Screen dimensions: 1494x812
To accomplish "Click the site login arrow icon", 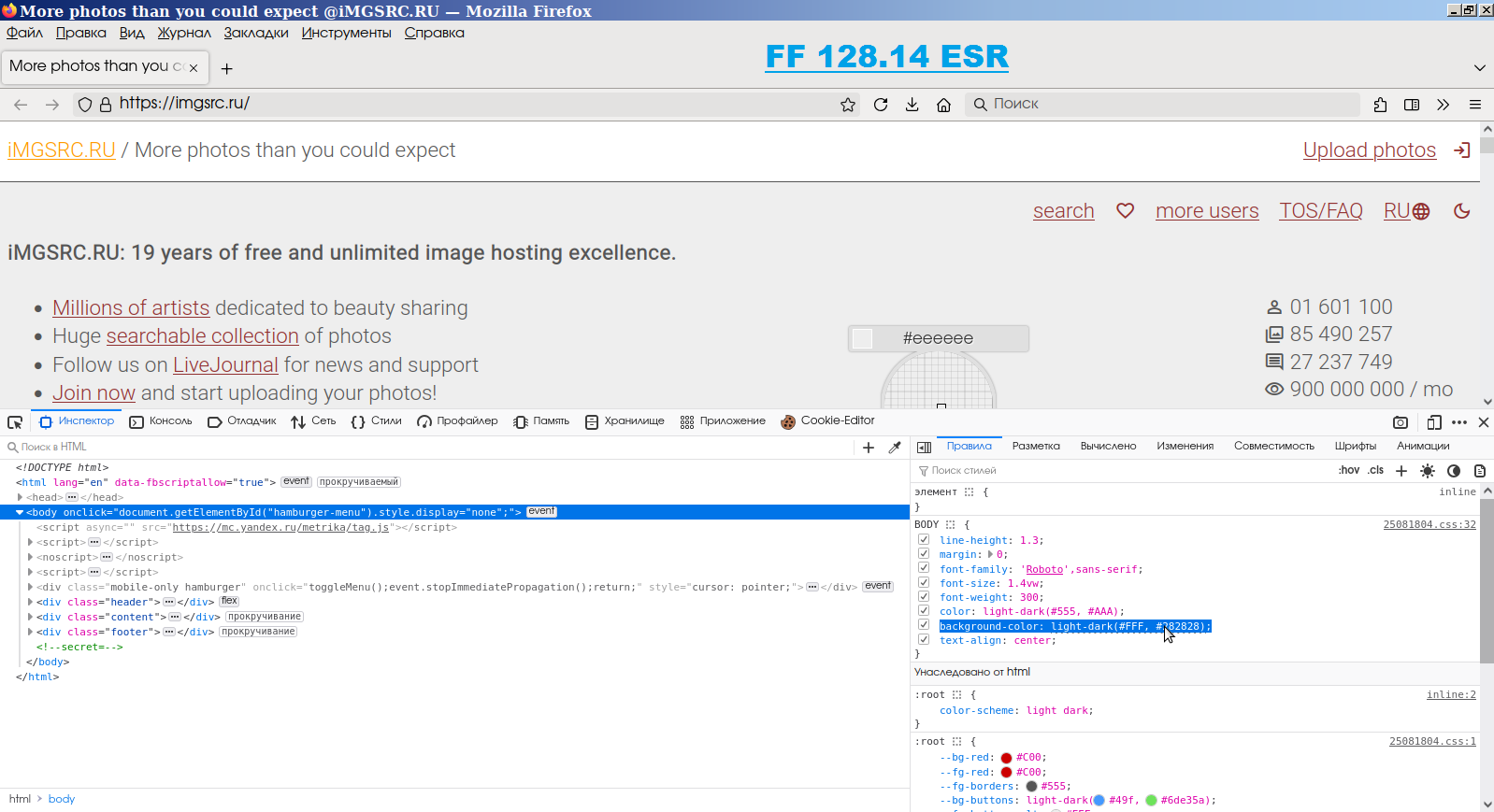I will (1462, 150).
